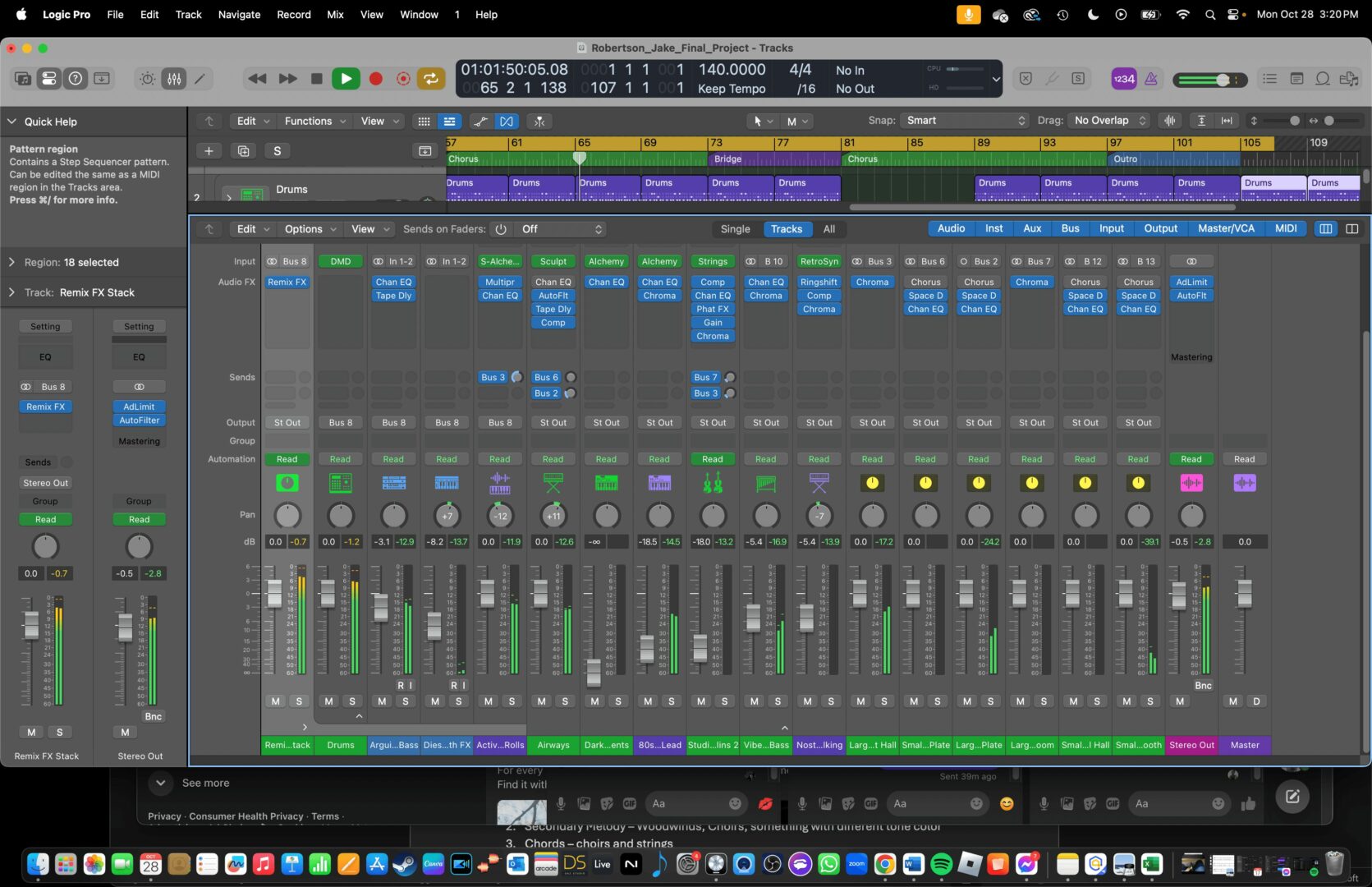This screenshot has width=1372, height=887.
Task: Solo the Airways channel strip
Action: click(x=565, y=701)
